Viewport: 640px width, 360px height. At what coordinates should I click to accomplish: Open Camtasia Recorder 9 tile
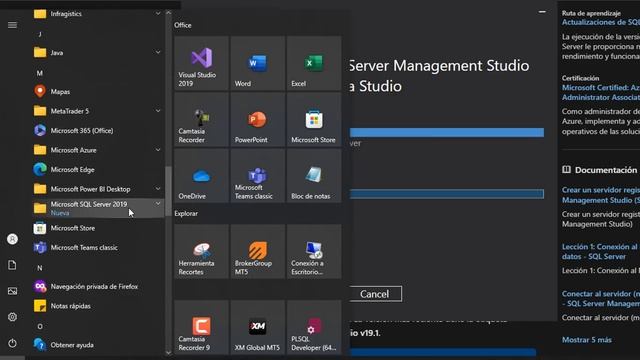201,327
